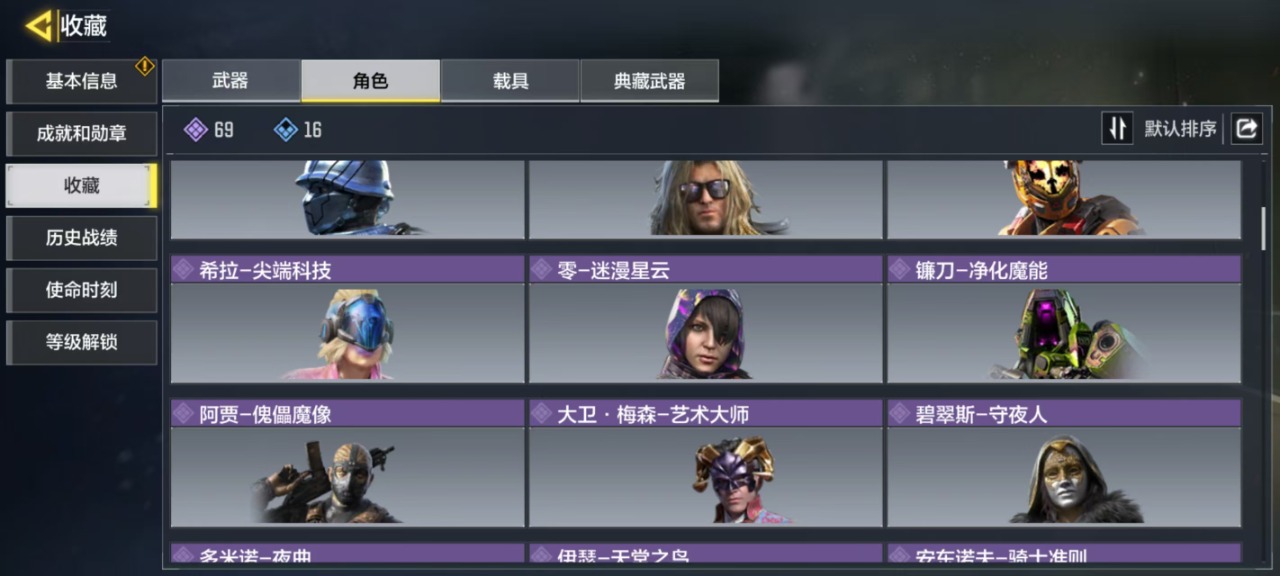Open 历史战绩 from the sidebar
This screenshot has width=1280, height=576.
coord(82,237)
